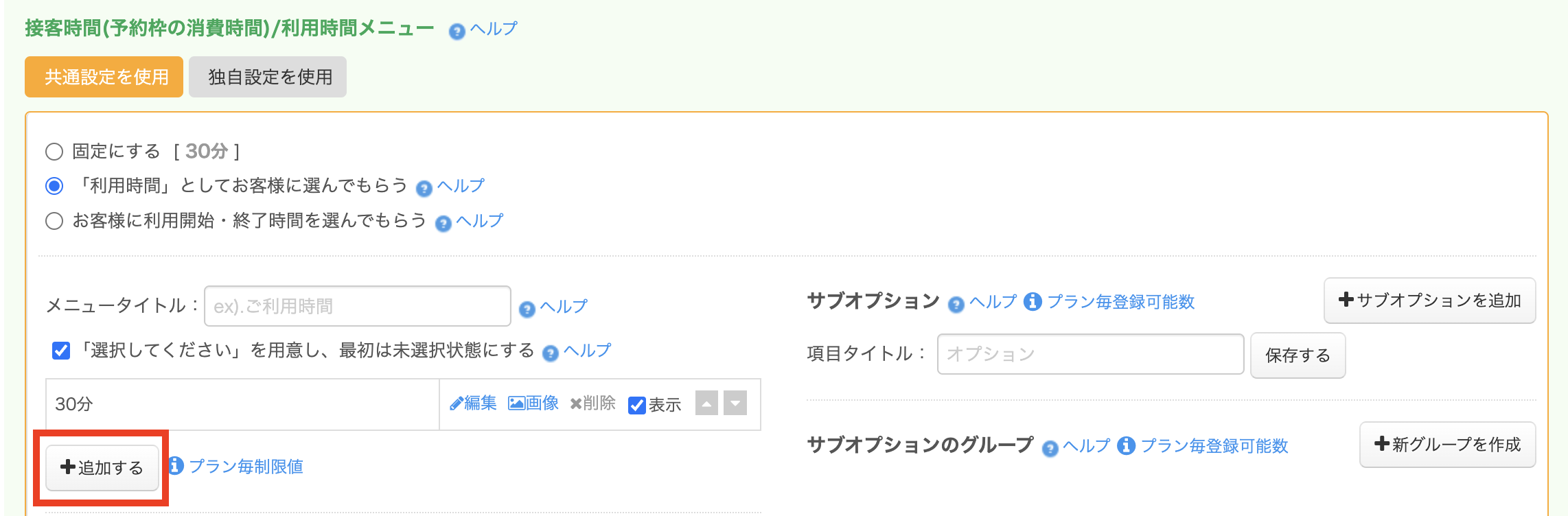Viewport: 1568px width, 516px height.
Task: Switch to 独自設定を使用 tab
Action: [x=268, y=77]
